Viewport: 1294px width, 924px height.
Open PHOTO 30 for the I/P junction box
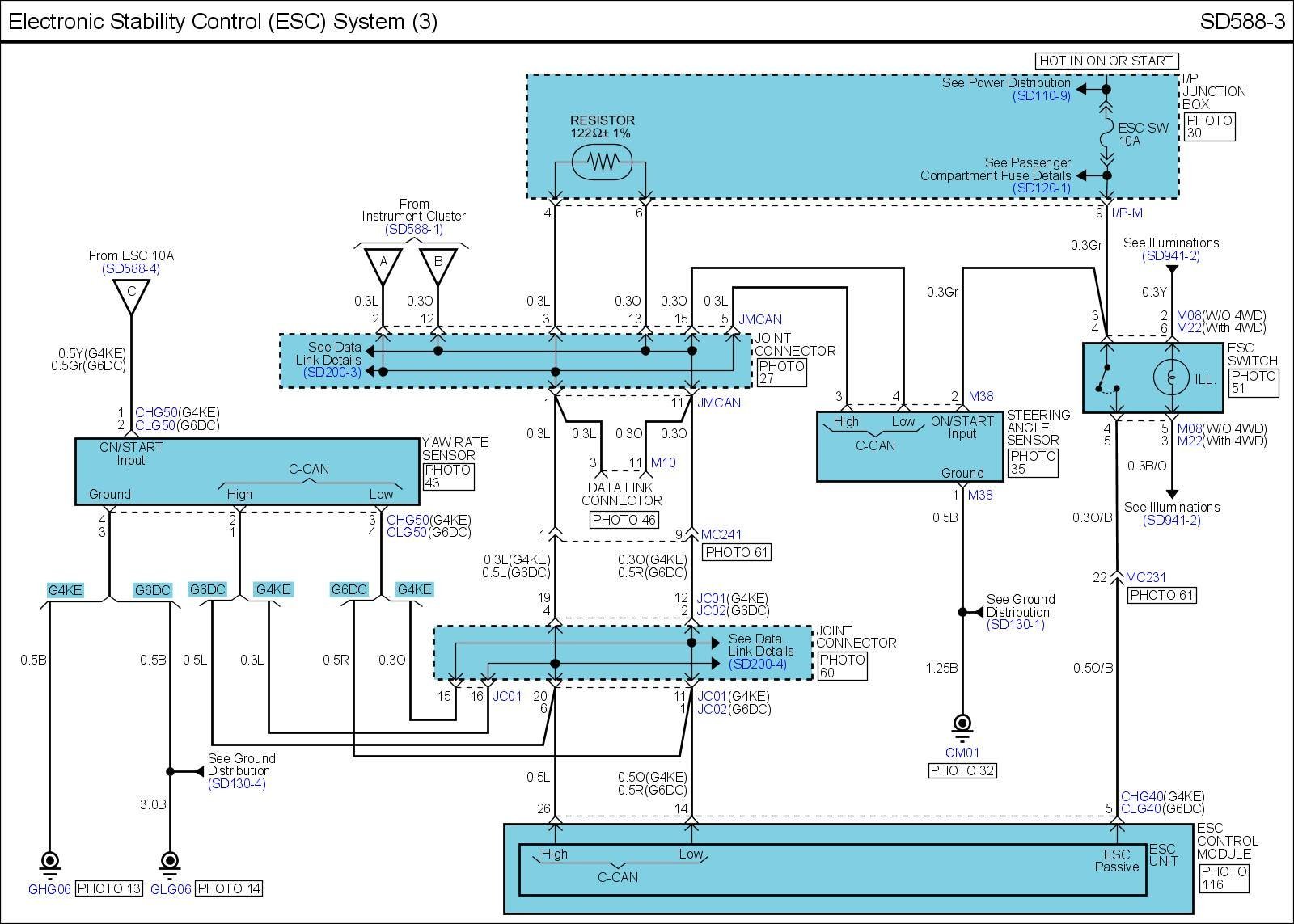pos(1210,127)
